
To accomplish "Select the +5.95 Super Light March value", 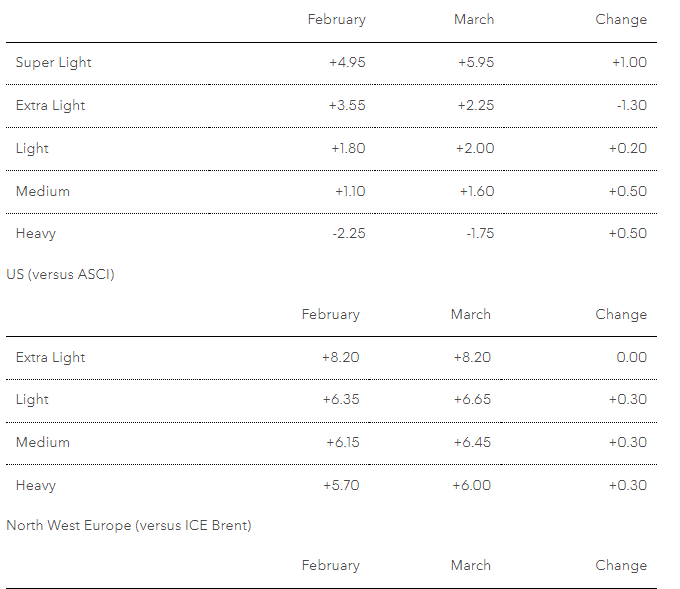I will 475,62.
